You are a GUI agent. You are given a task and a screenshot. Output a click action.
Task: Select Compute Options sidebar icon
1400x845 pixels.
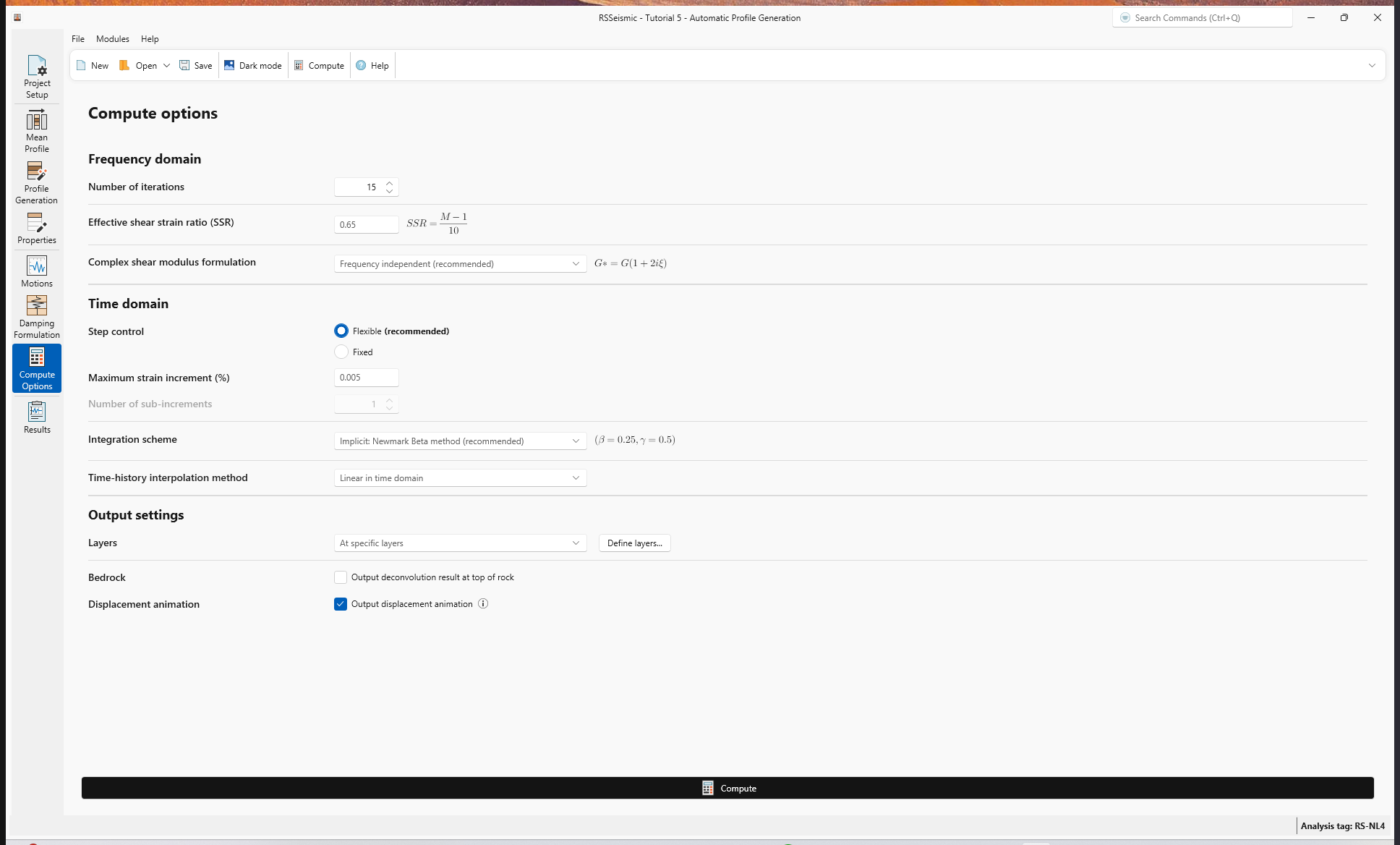coord(37,368)
